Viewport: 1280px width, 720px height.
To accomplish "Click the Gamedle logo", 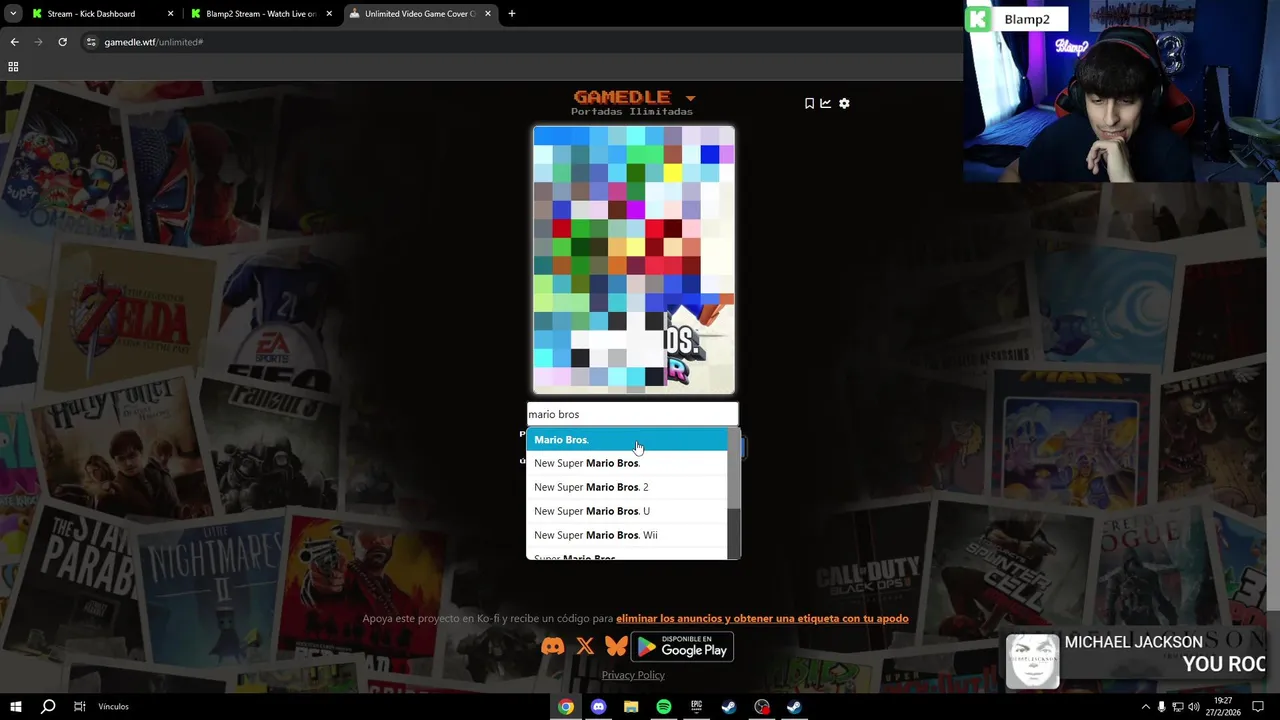I will [x=621, y=97].
